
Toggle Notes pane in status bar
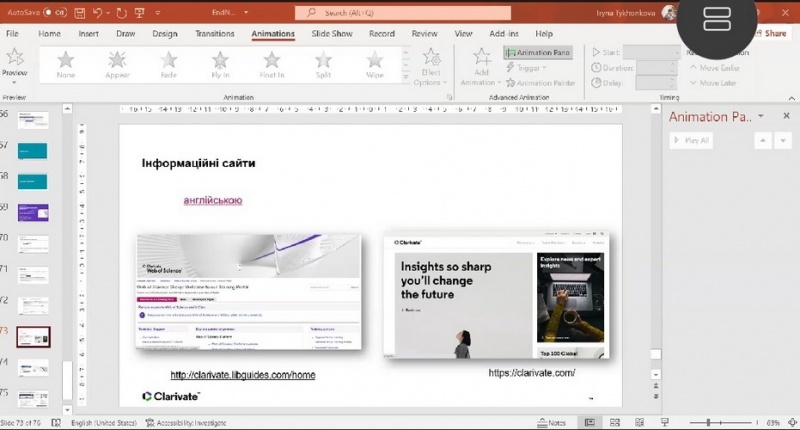(x=553, y=422)
